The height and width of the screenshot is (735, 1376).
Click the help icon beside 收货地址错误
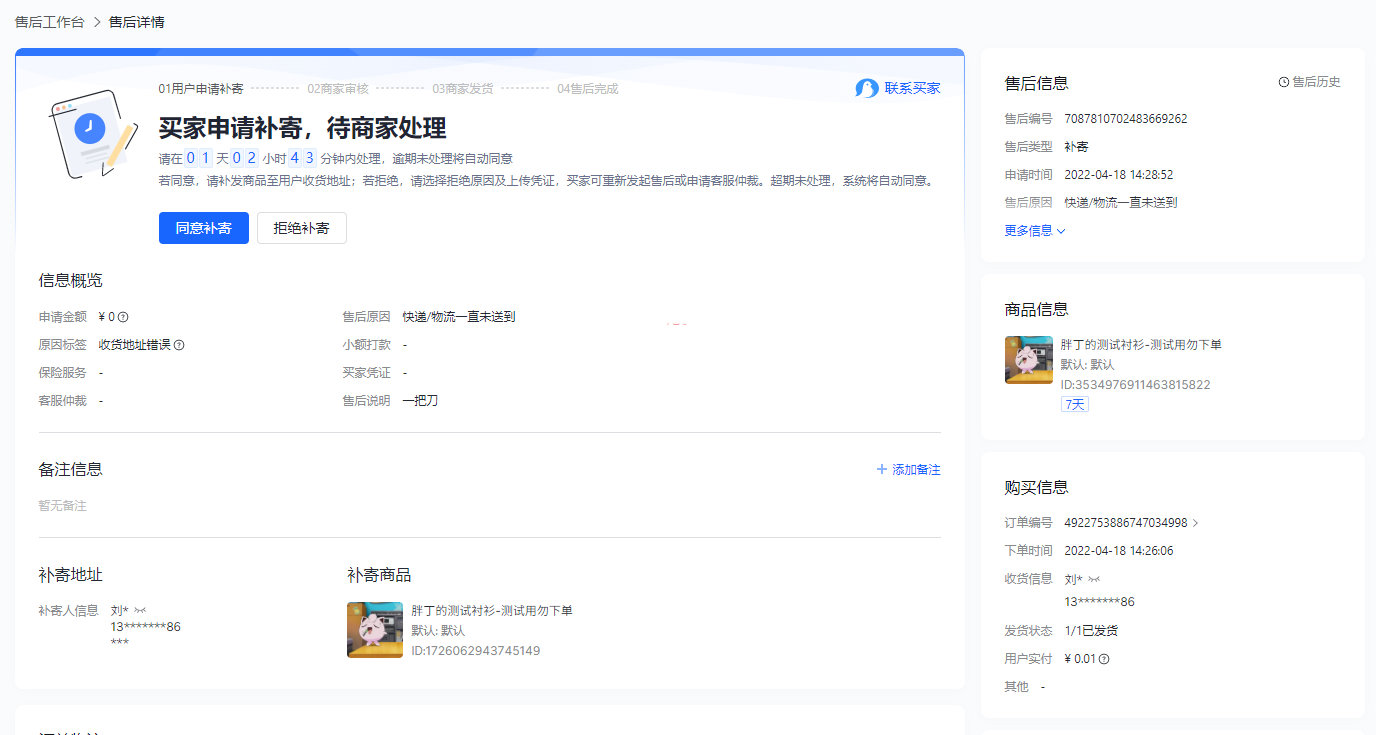pos(179,345)
